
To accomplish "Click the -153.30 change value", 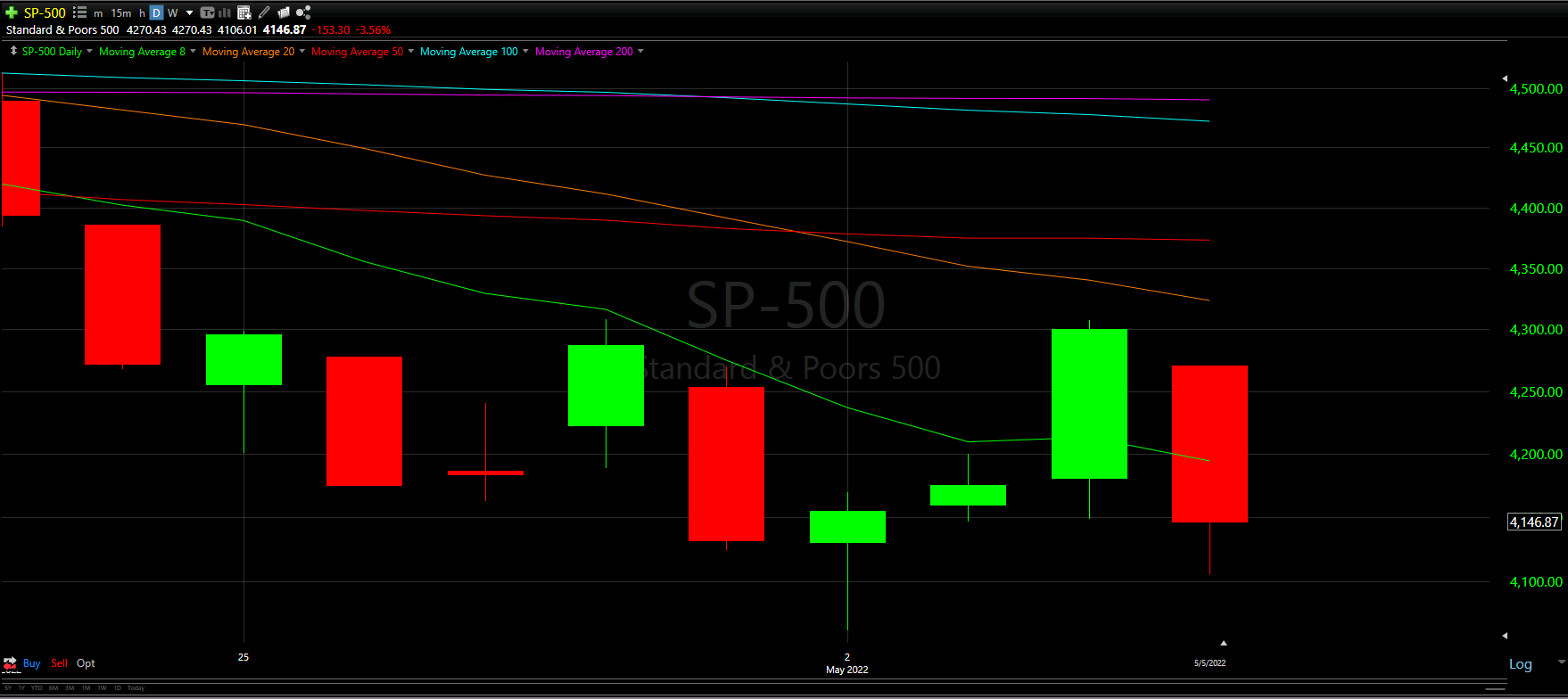I will pos(330,30).
